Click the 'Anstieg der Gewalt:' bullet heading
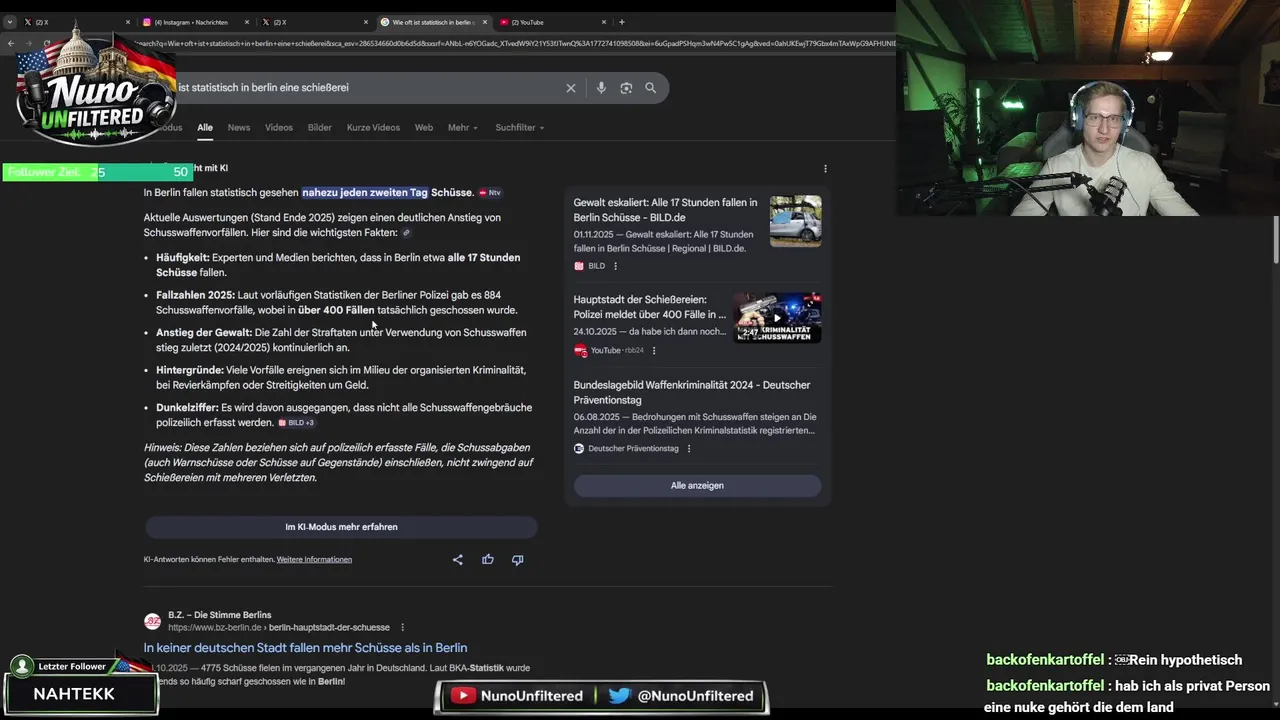This screenshot has width=1280, height=720. tap(204, 333)
